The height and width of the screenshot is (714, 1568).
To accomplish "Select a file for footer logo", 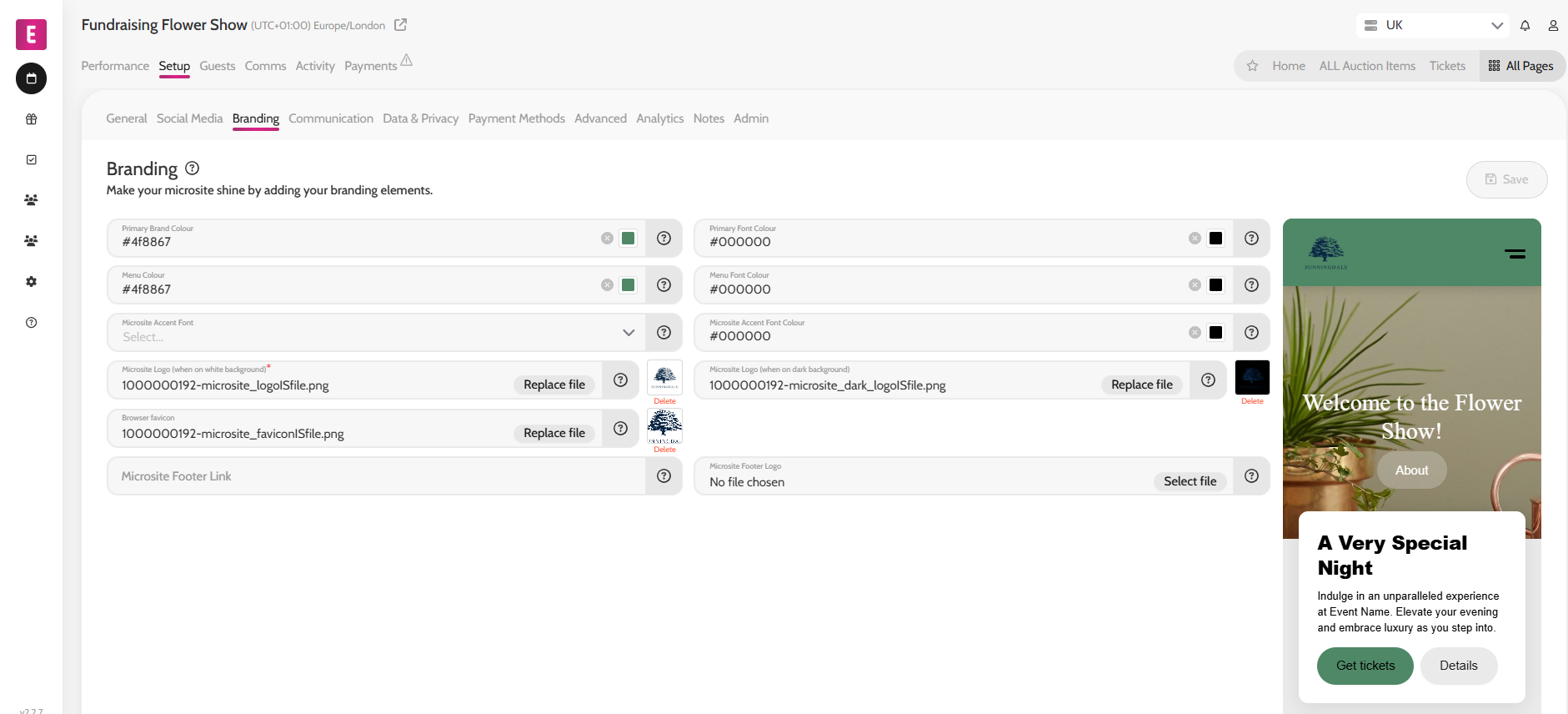I will coord(1190,481).
